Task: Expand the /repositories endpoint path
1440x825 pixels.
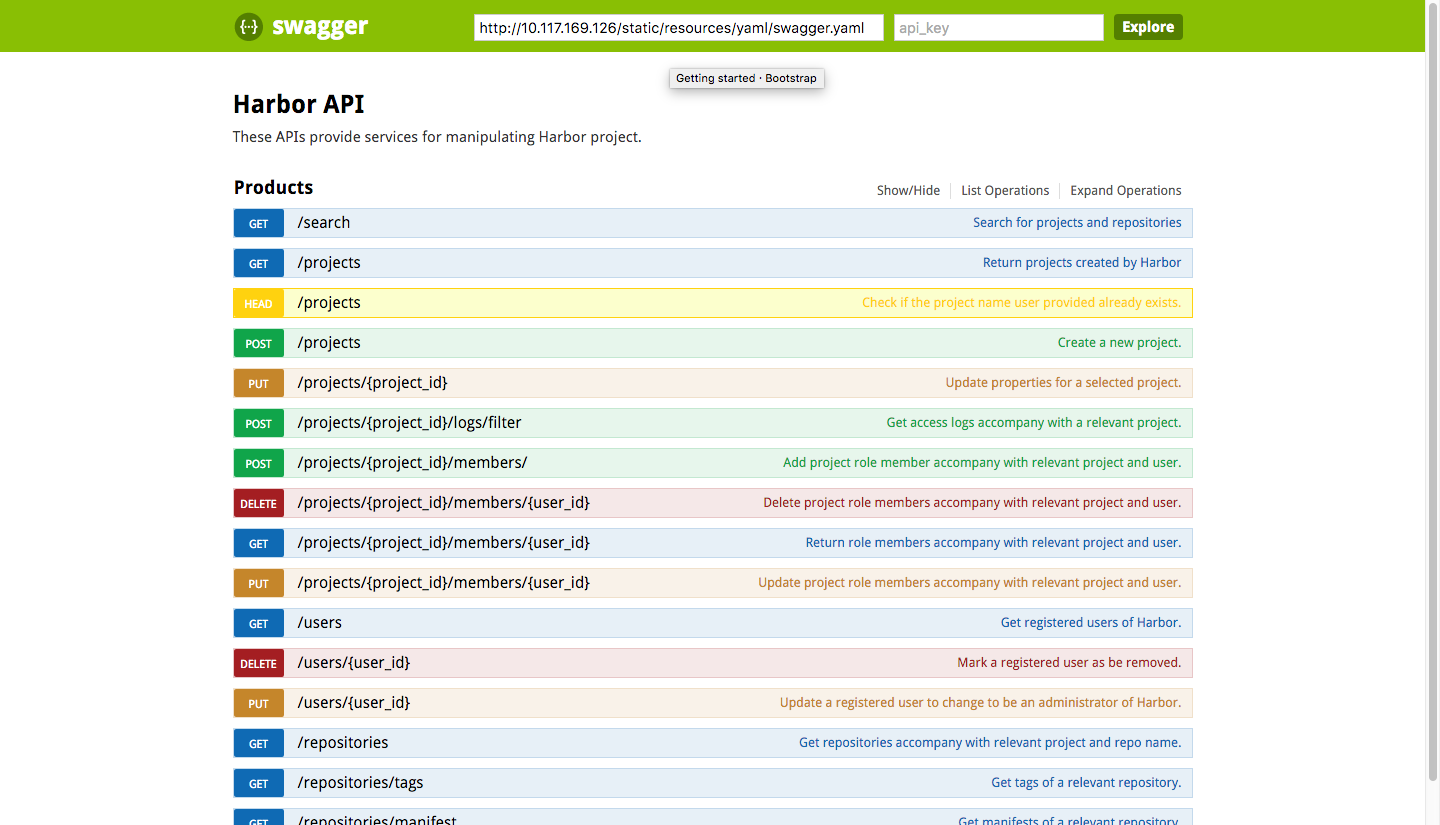Action: [x=343, y=743]
